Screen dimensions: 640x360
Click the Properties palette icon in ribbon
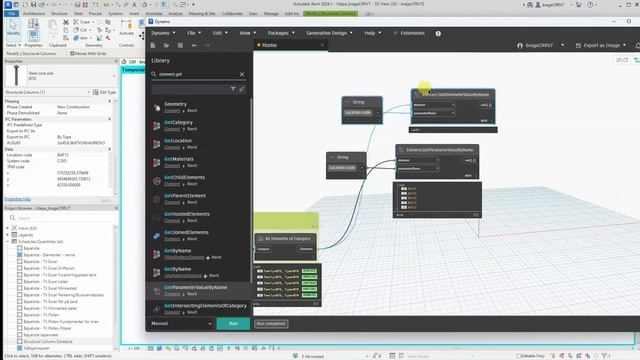33,35
